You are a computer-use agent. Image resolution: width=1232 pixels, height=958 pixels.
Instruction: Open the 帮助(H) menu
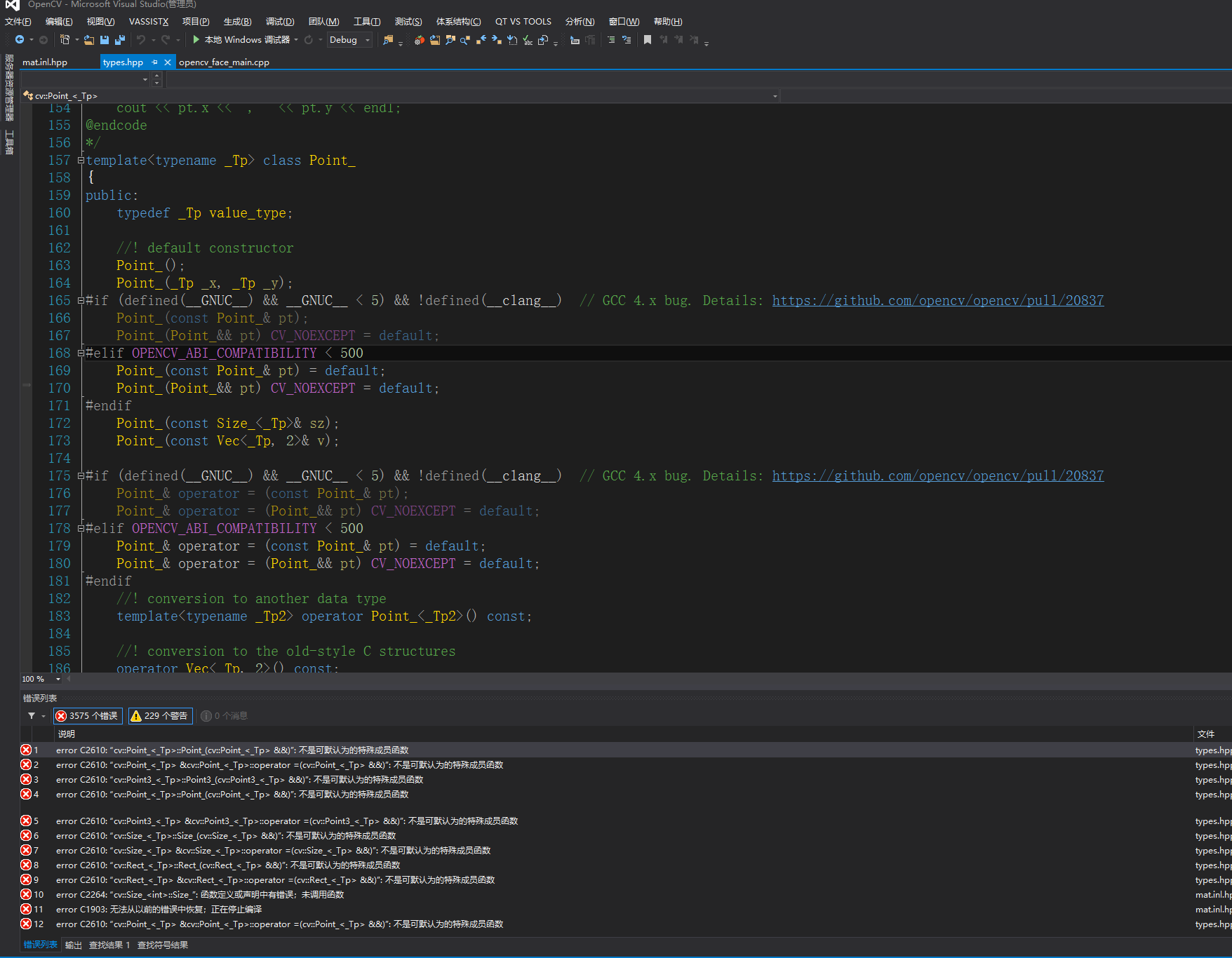point(668,22)
